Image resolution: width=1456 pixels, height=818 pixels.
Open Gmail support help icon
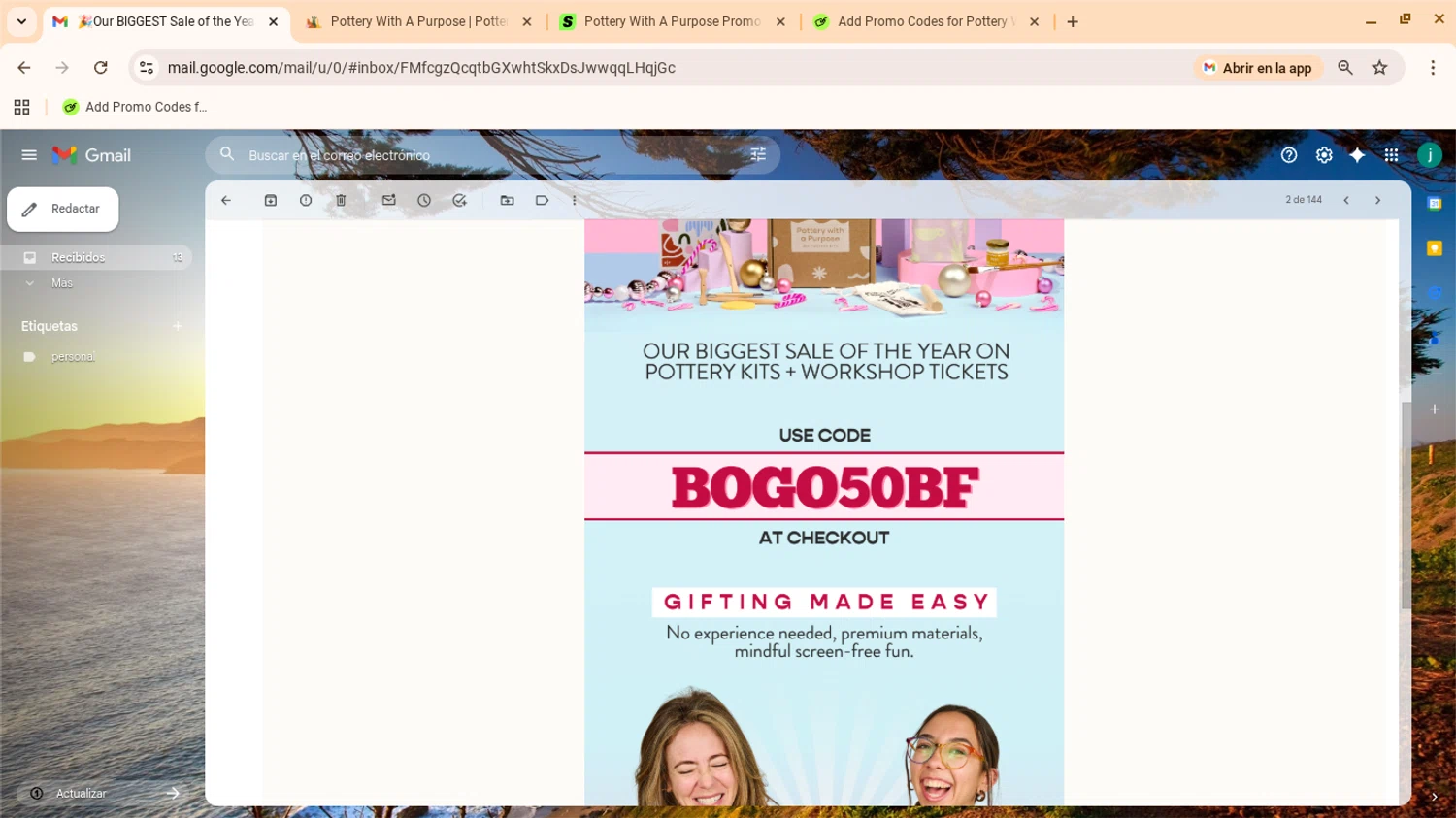pyautogui.click(x=1289, y=155)
